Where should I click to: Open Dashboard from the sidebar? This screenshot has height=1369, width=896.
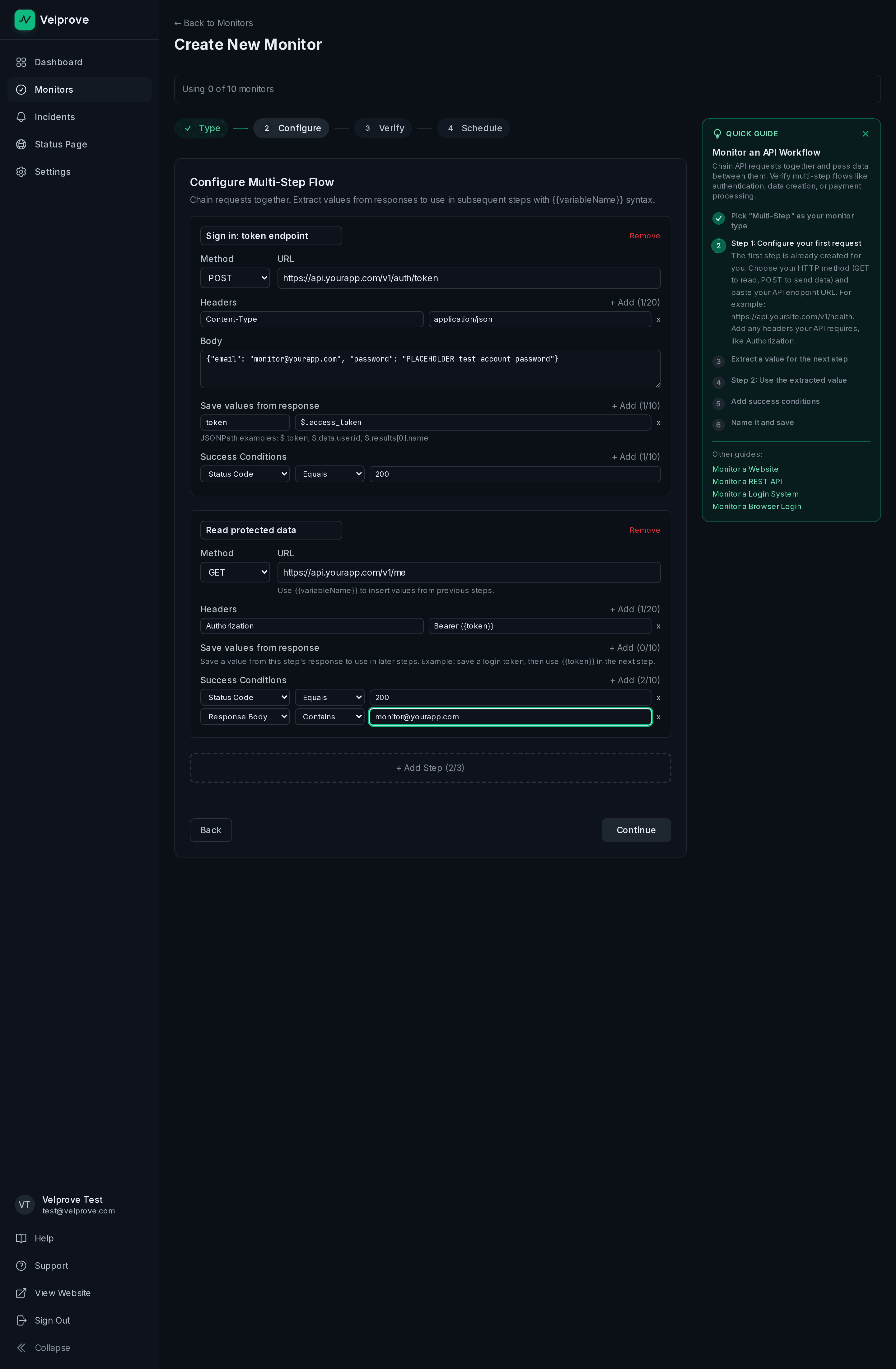click(x=79, y=62)
